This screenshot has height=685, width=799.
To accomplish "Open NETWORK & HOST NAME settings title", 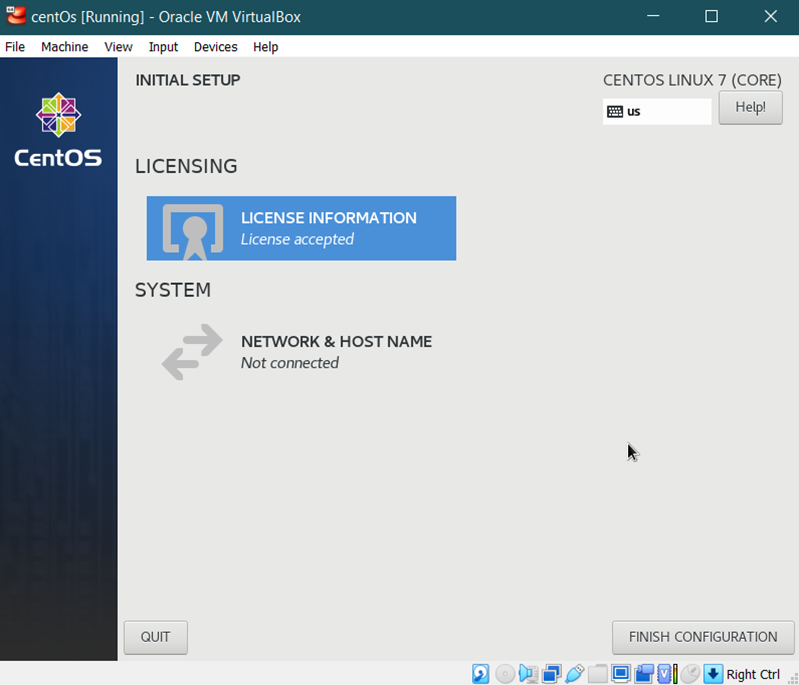I will pos(336,341).
